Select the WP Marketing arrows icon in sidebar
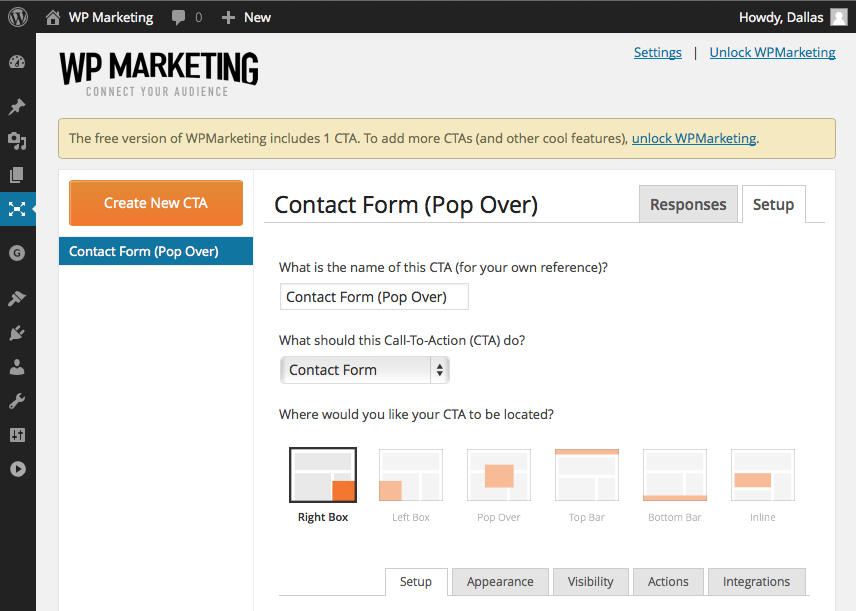 pyautogui.click(x=17, y=209)
